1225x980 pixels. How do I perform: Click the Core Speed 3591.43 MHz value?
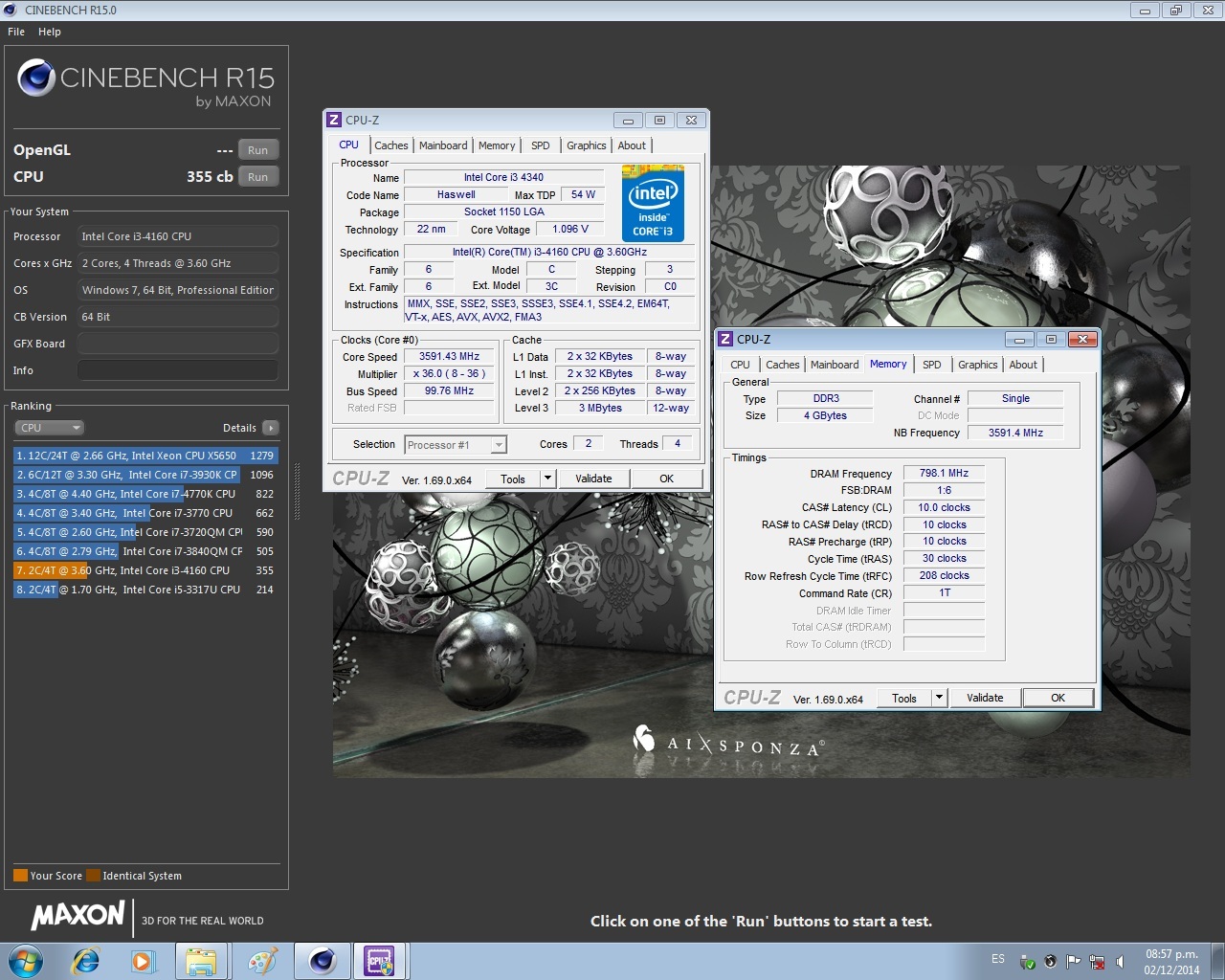coord(450,356)
